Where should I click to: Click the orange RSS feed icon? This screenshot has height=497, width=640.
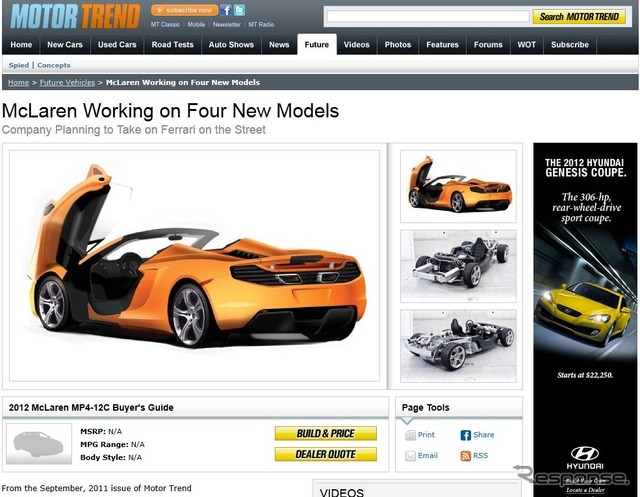pyautogui.click(x=465, y=456)
